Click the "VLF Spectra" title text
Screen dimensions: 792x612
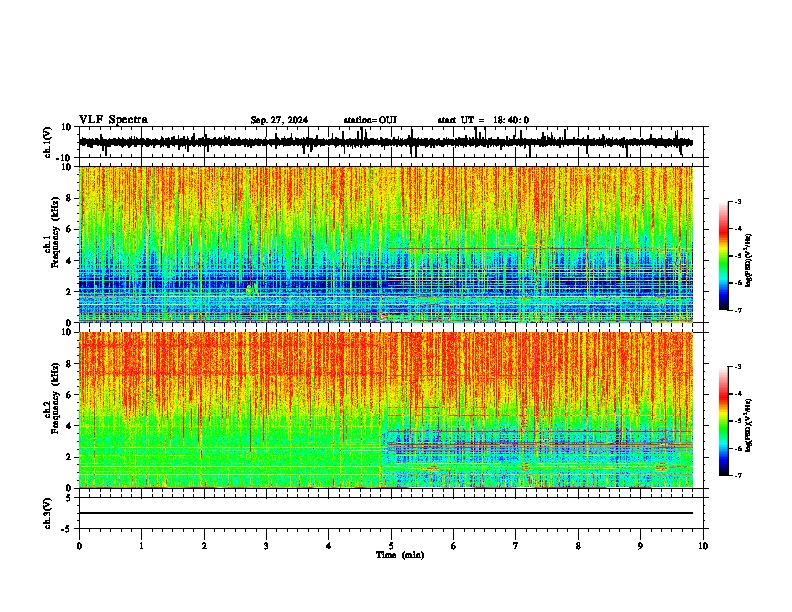pyautogui.click(x=113, y=120)
